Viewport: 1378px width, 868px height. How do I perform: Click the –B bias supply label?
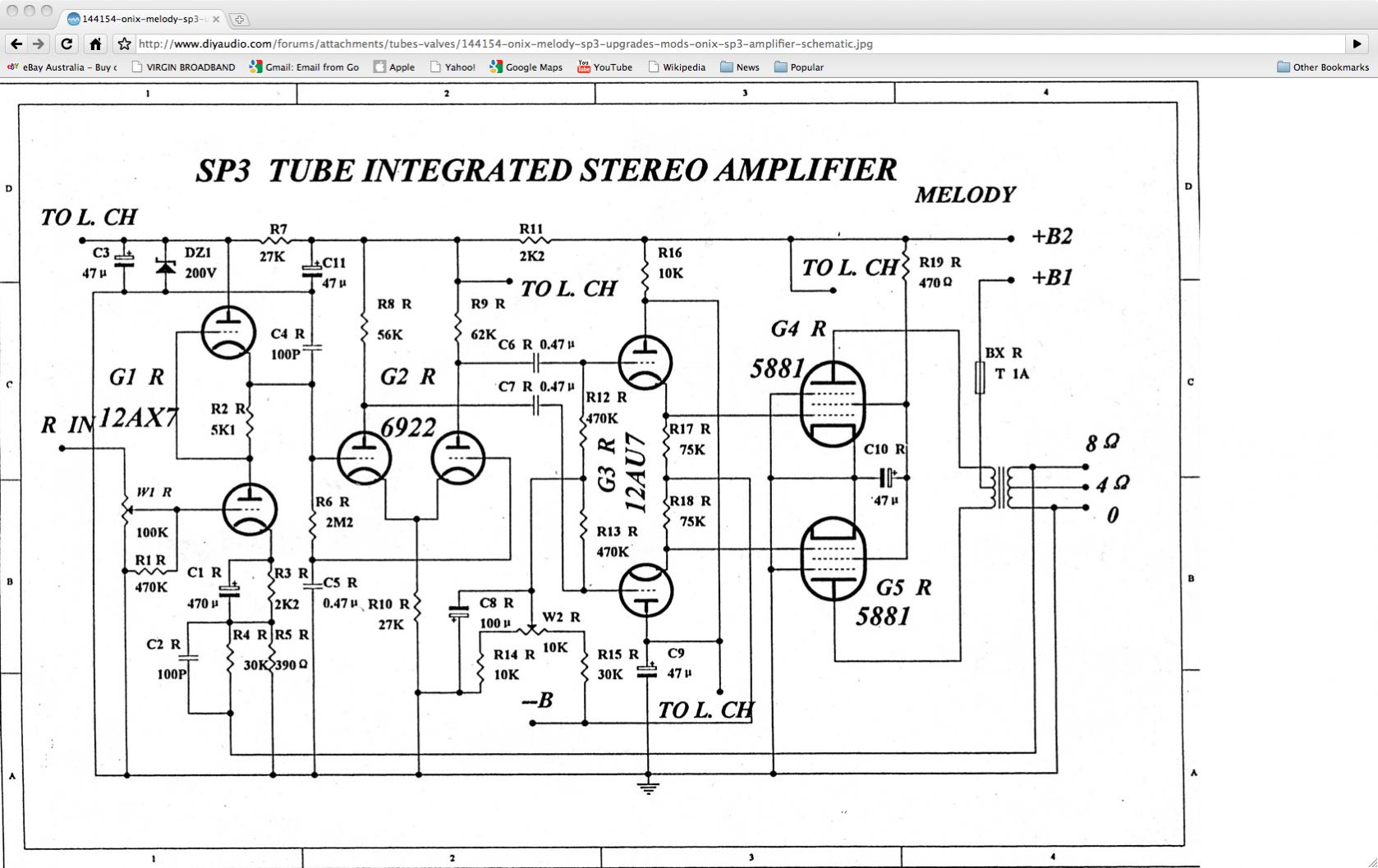pyautogui.click(x=538, y=700)
